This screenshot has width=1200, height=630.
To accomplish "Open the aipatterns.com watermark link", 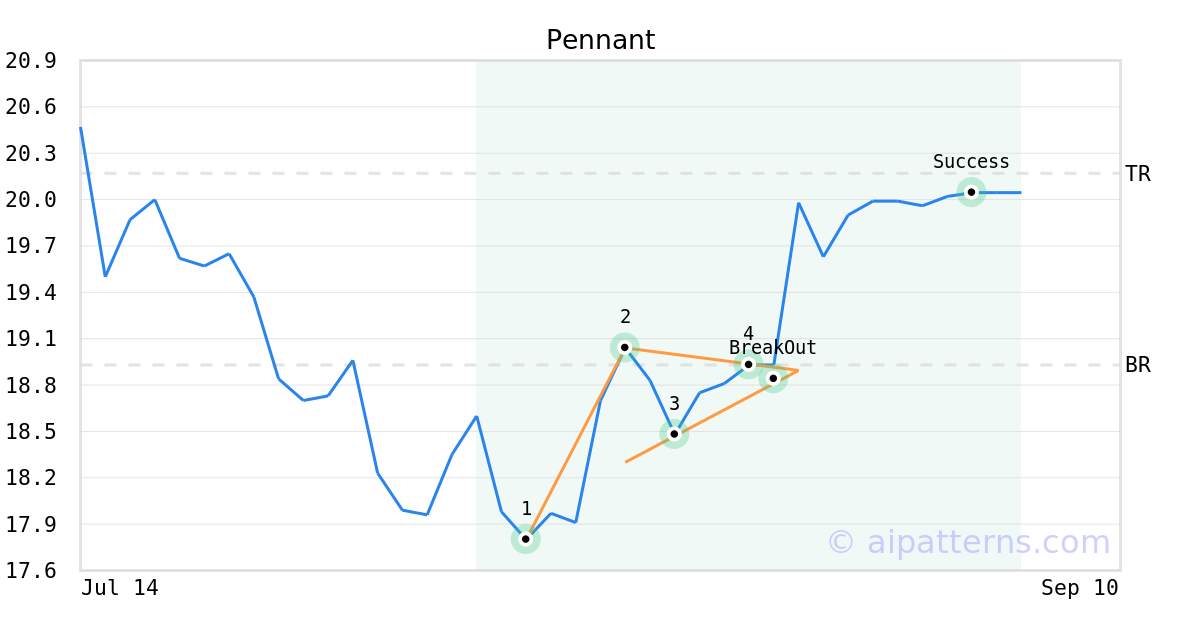I will (968, 542).
